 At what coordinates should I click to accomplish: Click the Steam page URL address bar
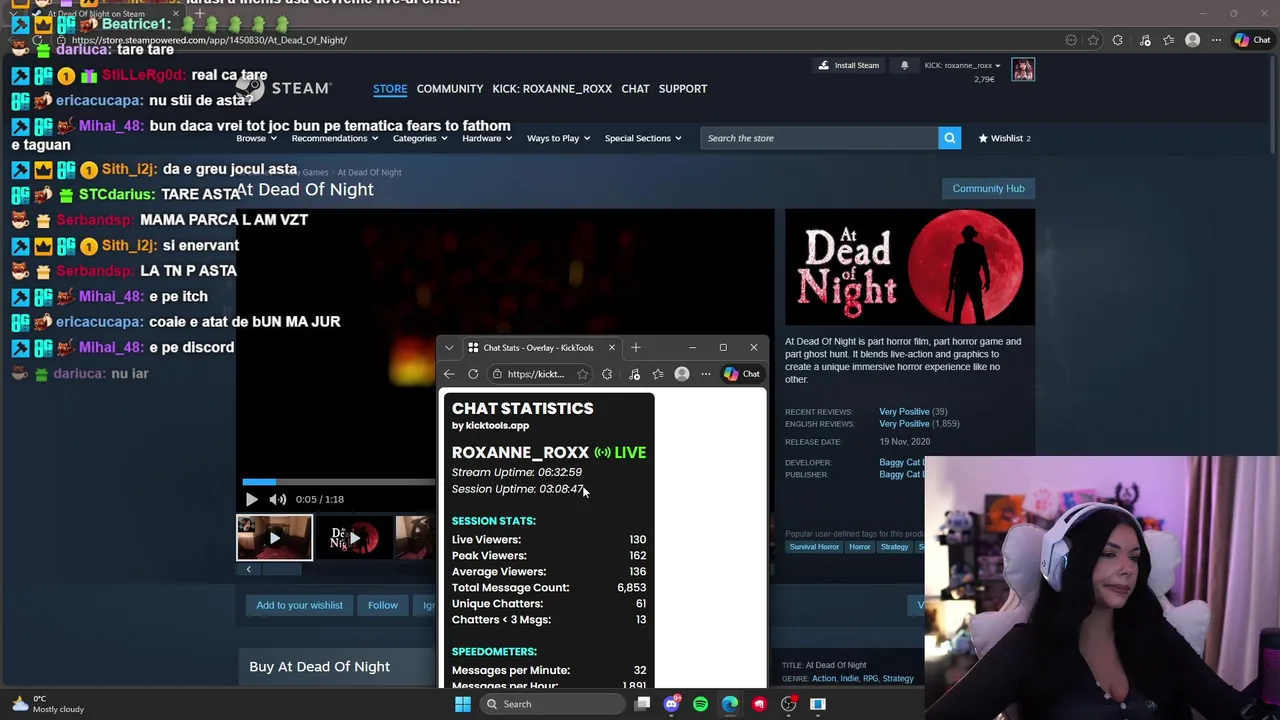[209, 40]
